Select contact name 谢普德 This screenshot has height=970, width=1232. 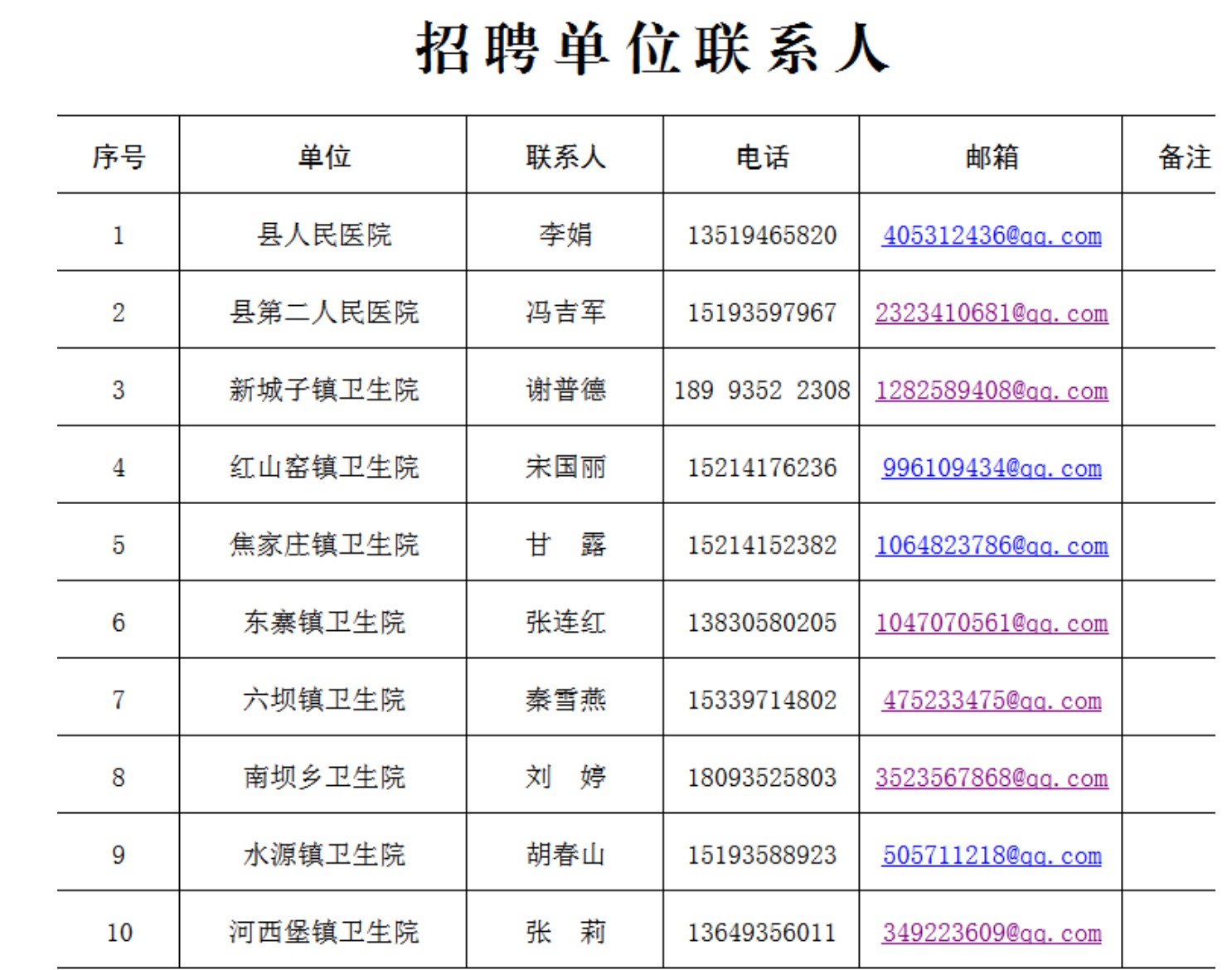click(565, 390)
